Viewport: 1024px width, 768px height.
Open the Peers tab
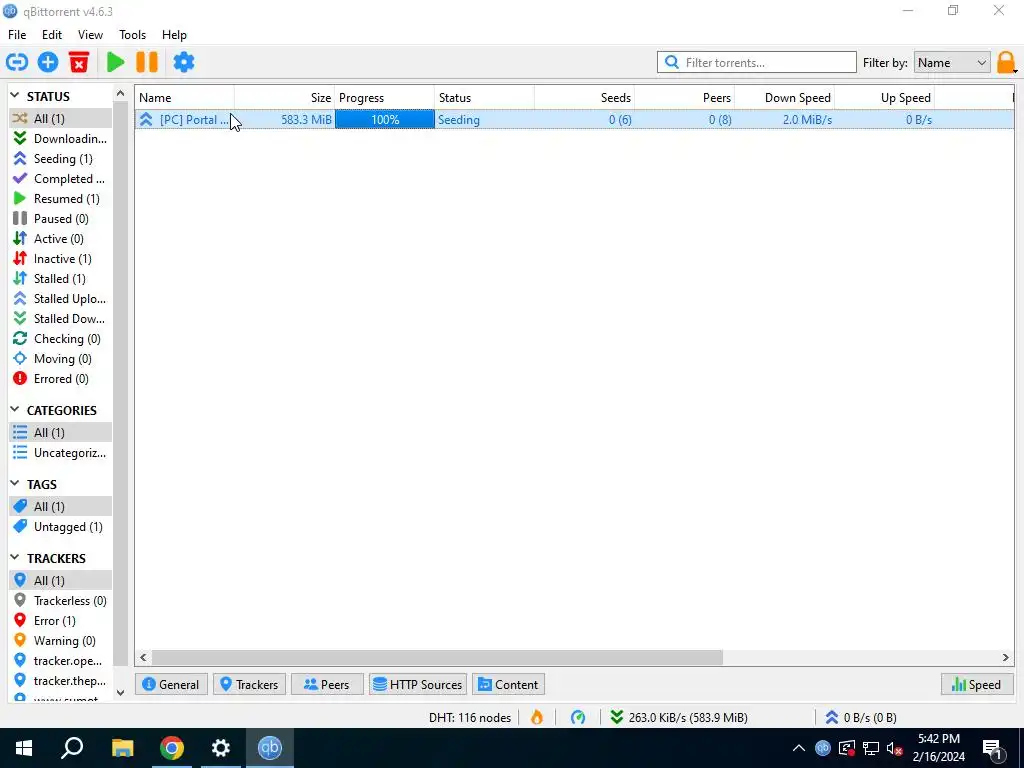tap(327, 684)
